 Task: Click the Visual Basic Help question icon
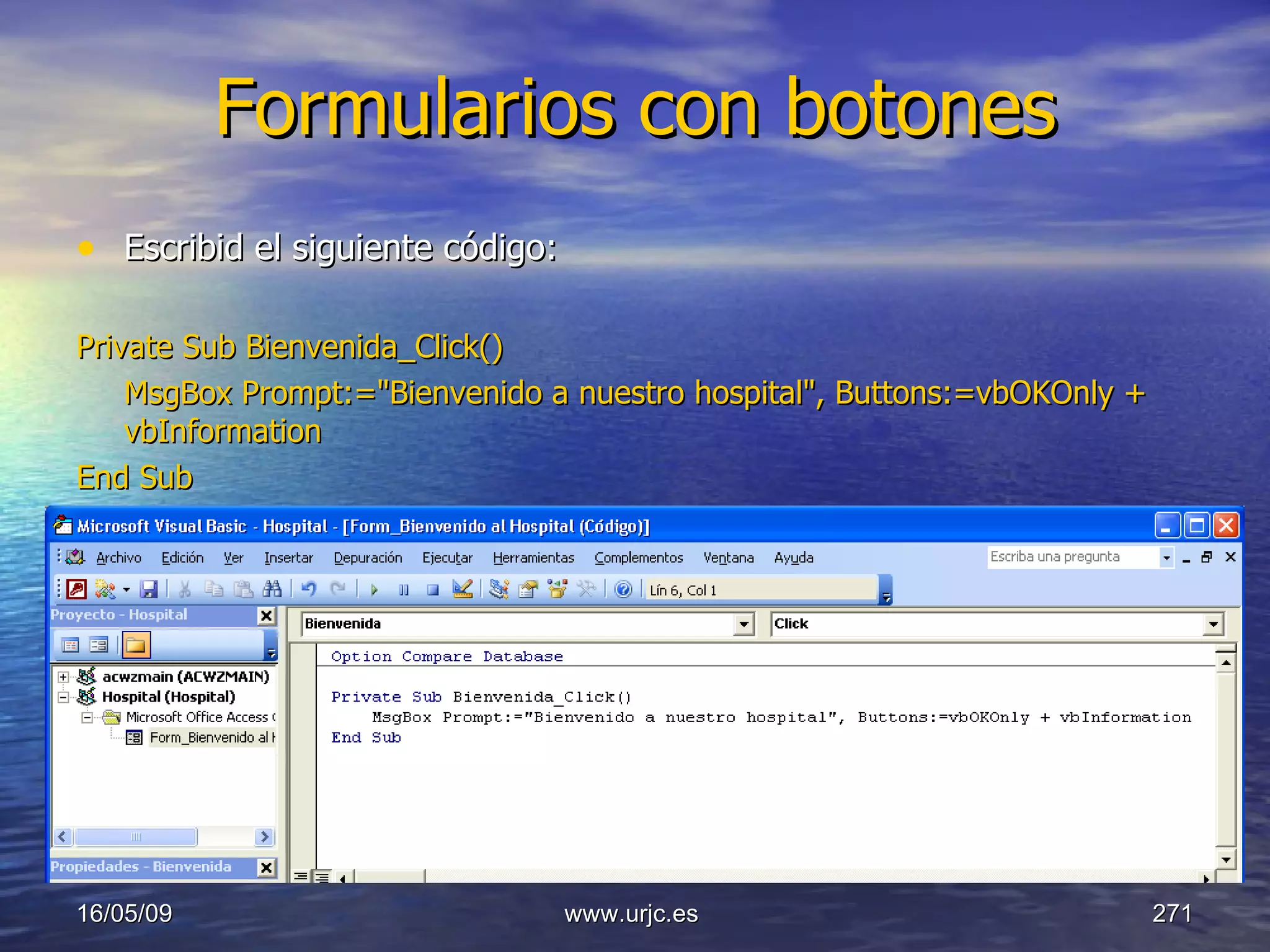click(623, 589)
